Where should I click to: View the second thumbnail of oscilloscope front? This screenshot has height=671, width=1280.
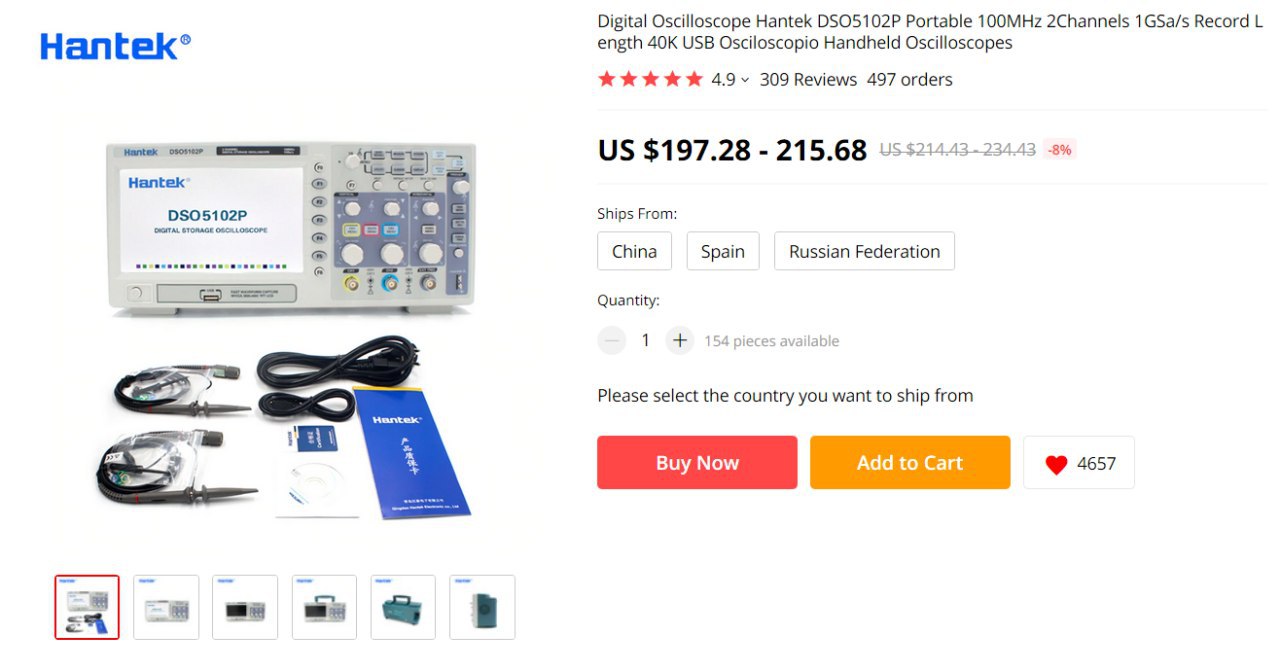coord(166,607)
